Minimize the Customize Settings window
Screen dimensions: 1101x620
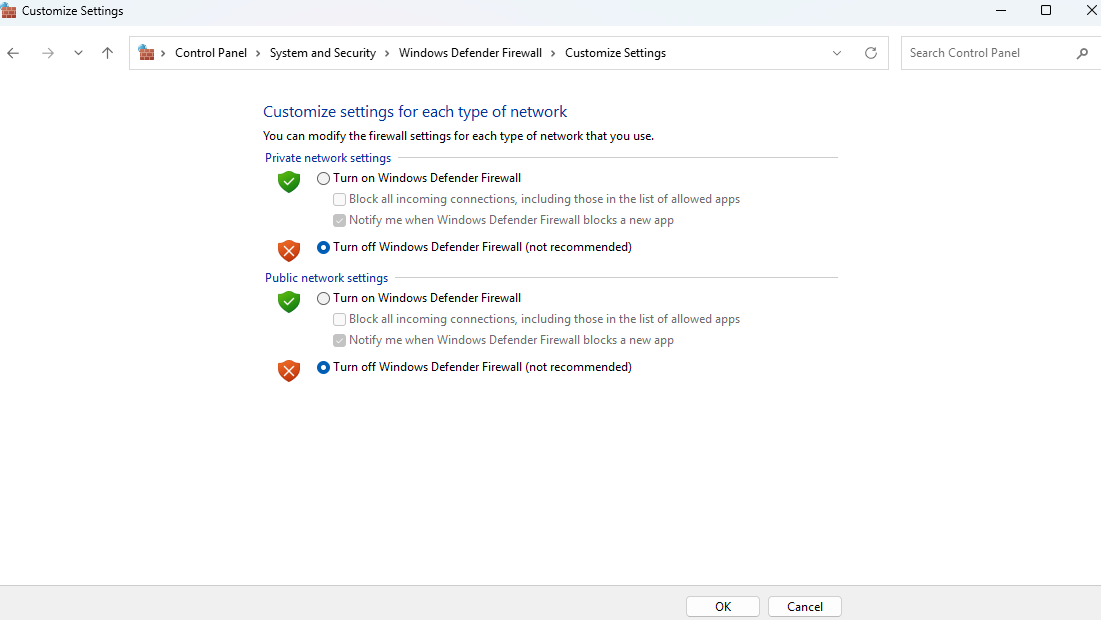tap(1001, 11)
